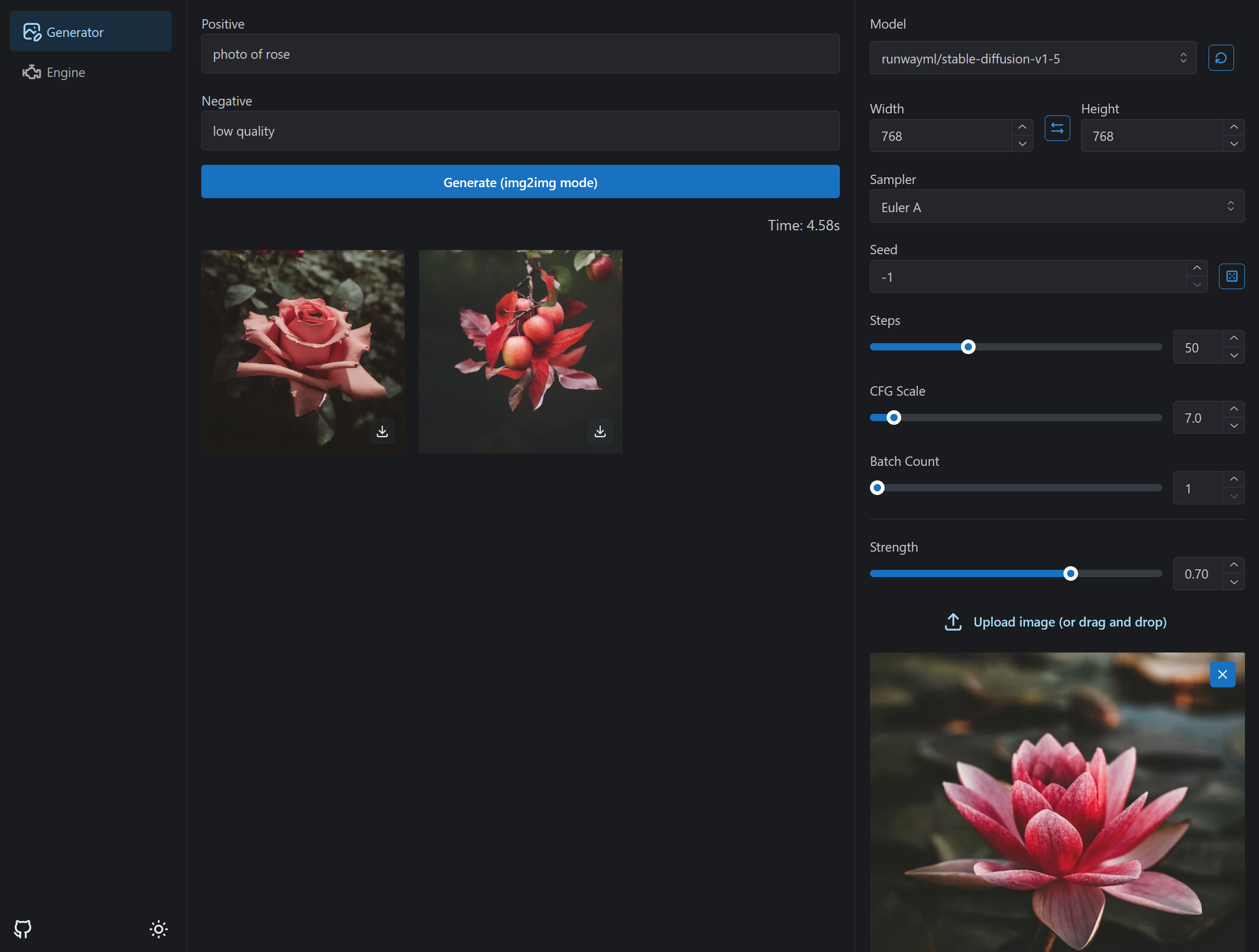Screen dimensions: 1259x952
Task: Increase the CFG Scale value
Action: 1234,409
